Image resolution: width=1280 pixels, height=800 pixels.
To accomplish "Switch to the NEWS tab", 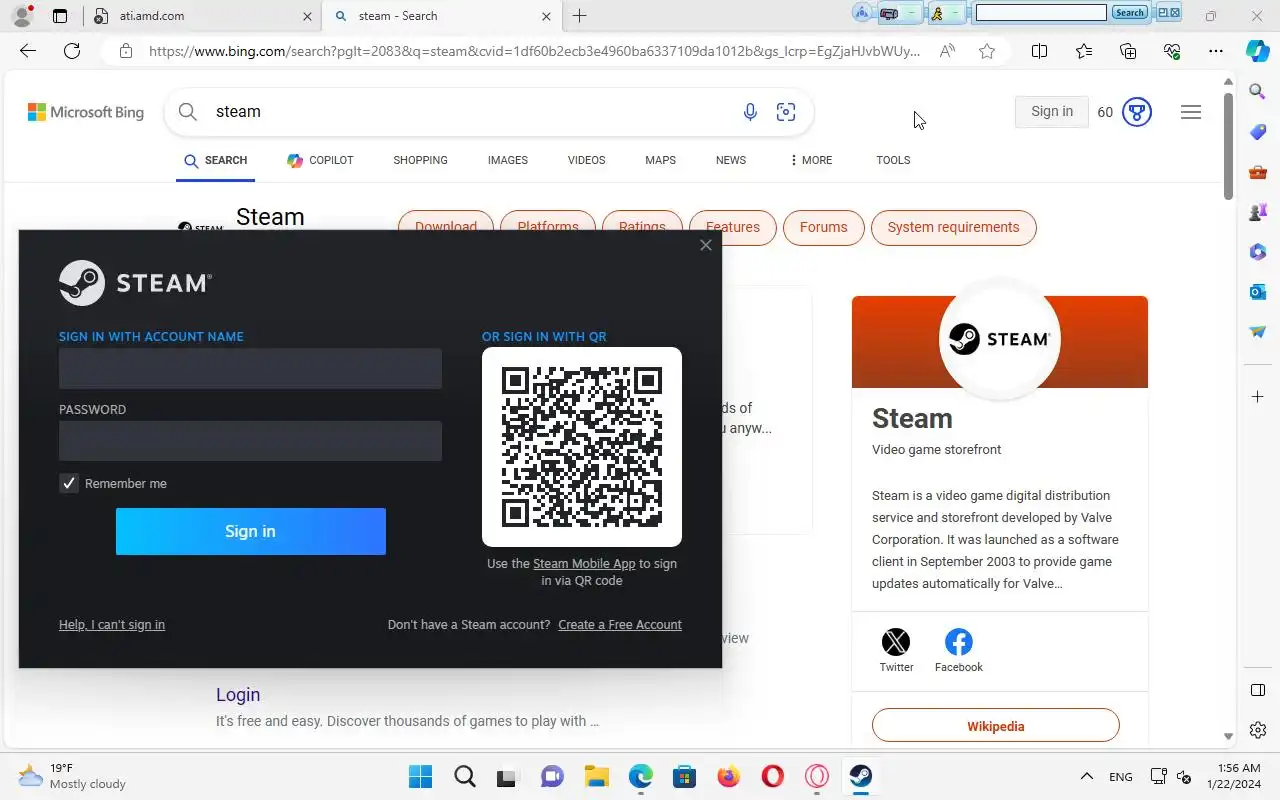I will pyautogui.click(x=731, y=160).
